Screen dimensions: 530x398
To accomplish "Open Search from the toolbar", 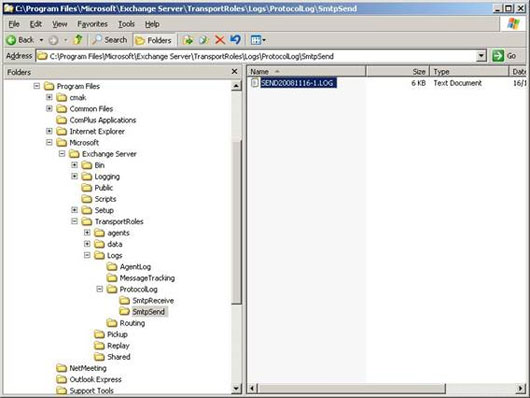I will coord(110,40).
